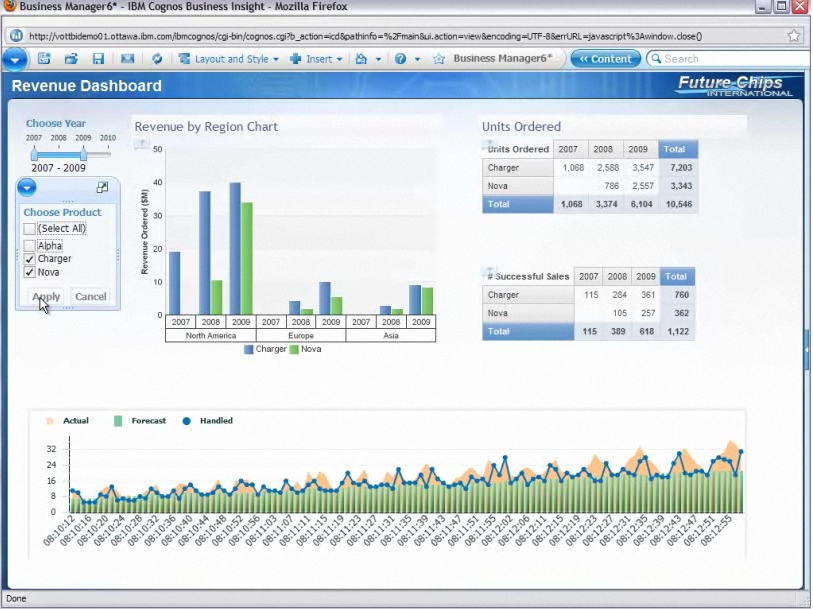The height and width of the screenshot is (609, 813).
Task: Click the left handle of the year slider
Action: (x=34, y=153)
